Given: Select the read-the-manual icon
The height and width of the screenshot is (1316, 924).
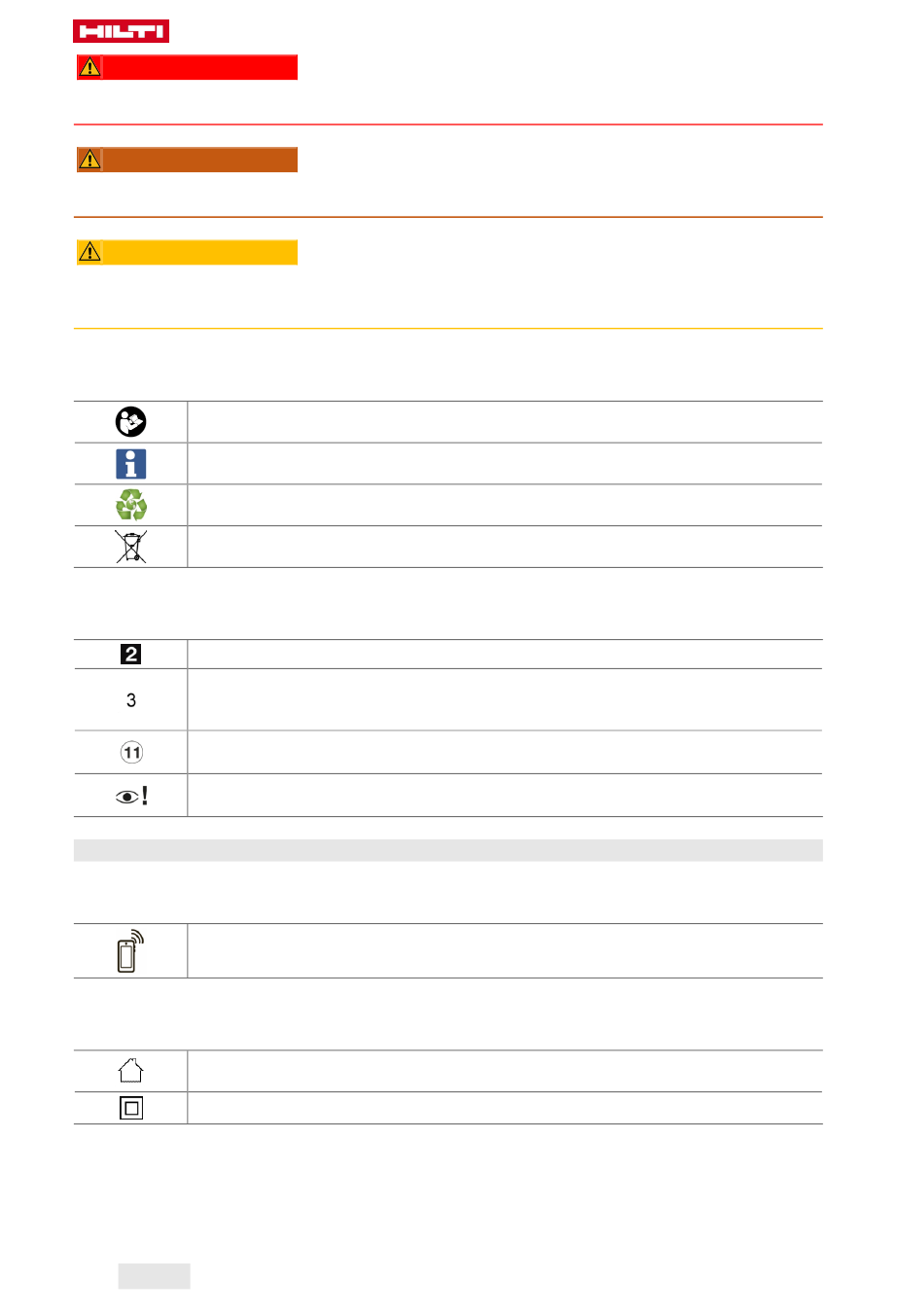Looking at the screenshot, I should [130, 422].
